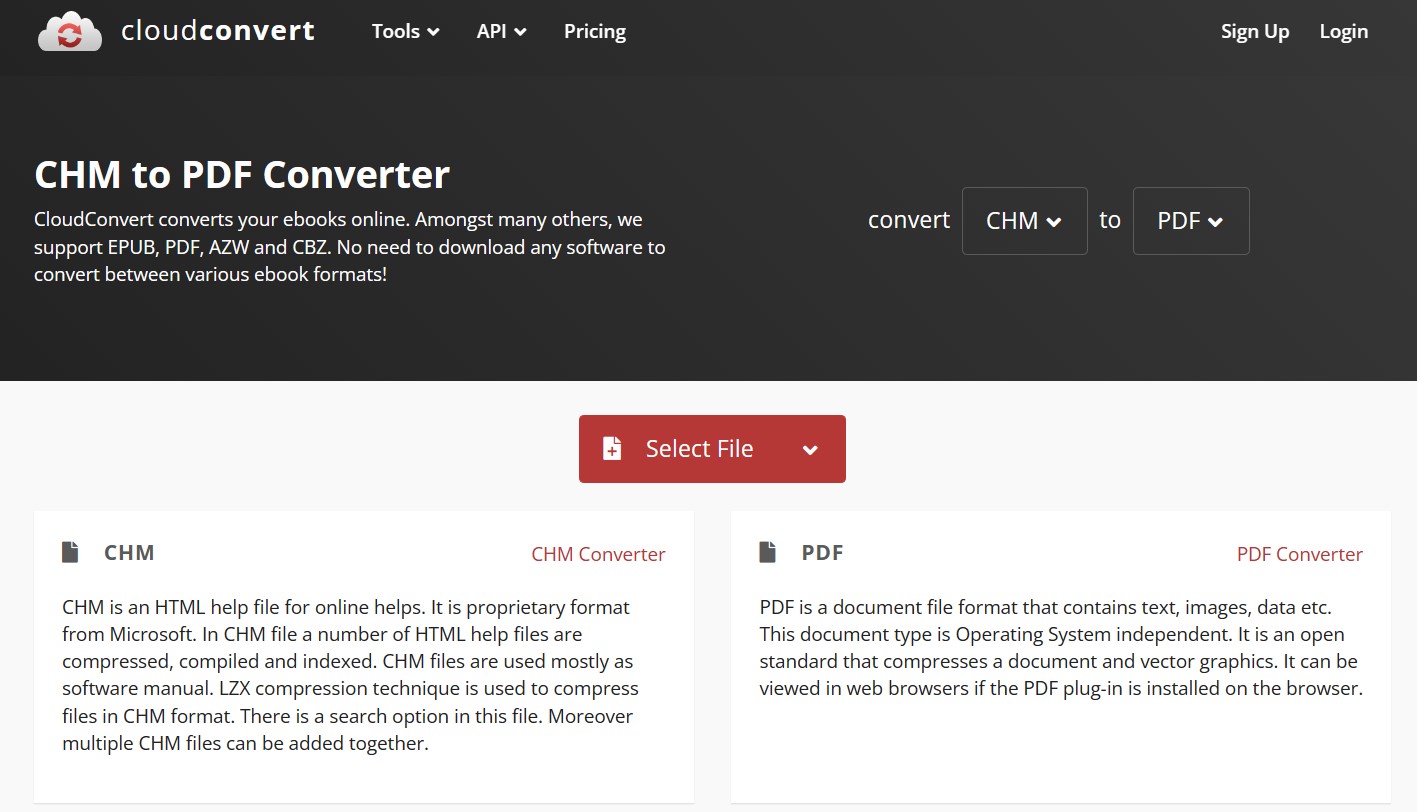Click the file-plus icon on Select File
The width and height of the screenshot is (1417, 812).
coord(612,449)
